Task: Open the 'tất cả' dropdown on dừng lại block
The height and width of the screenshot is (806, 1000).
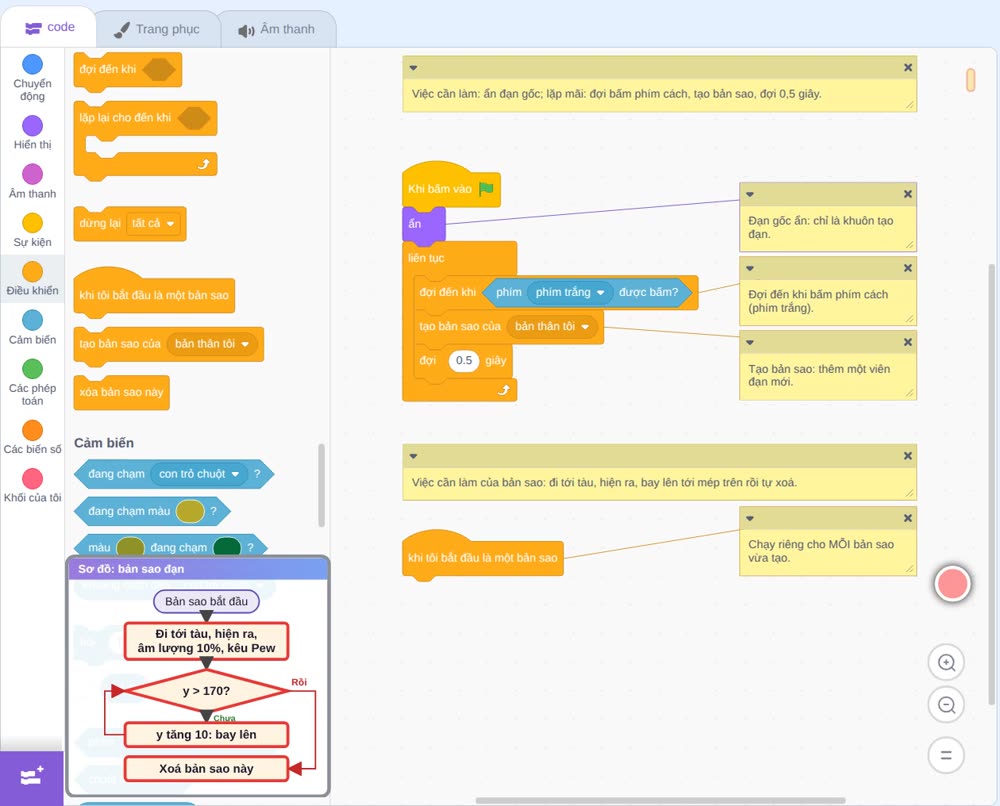Action: [x=153, y=224]
